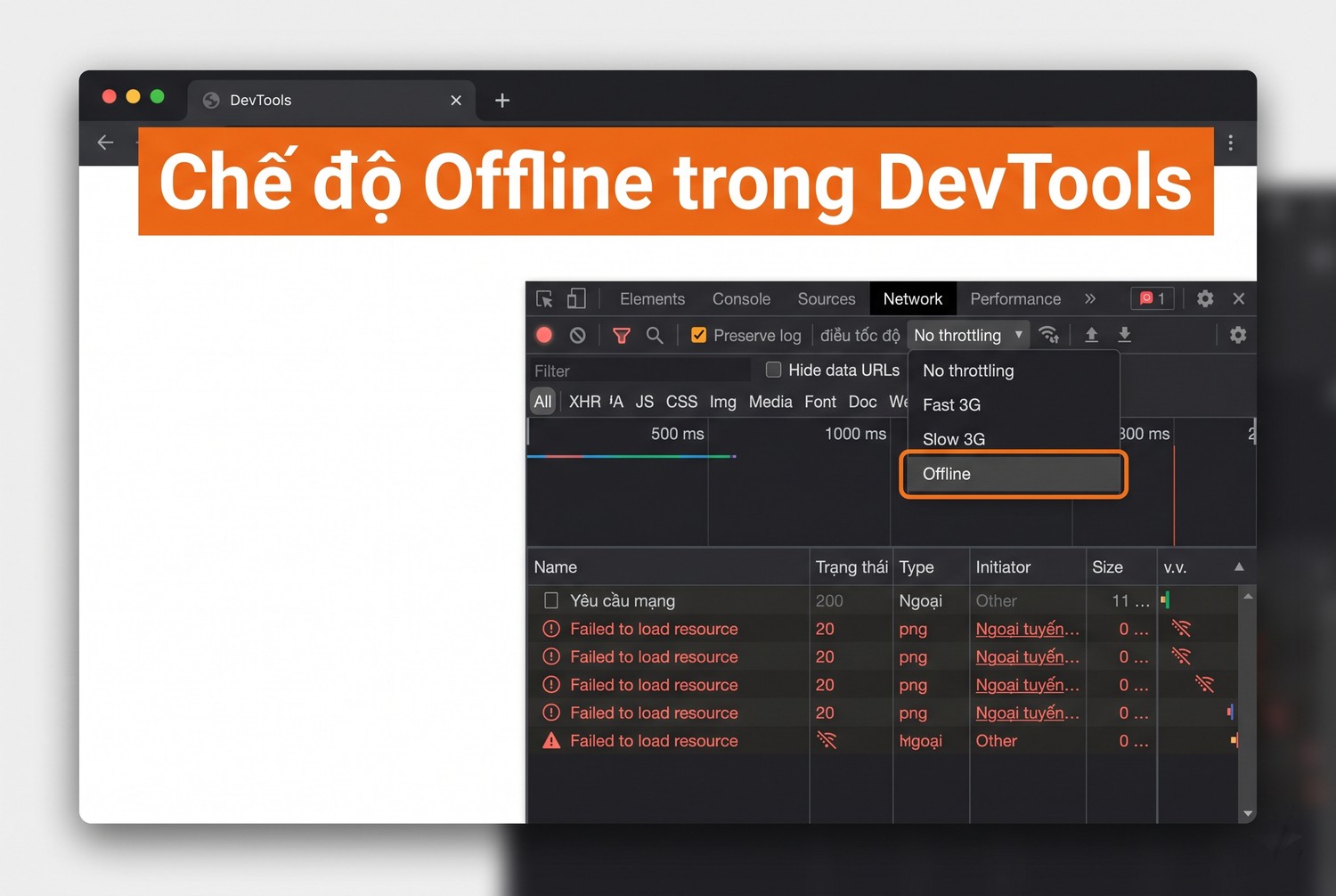Viewport: 1336px width, 896px height.
Task: Open DevTools settings gear next to error badge
Action: (x=1205, y=298)
